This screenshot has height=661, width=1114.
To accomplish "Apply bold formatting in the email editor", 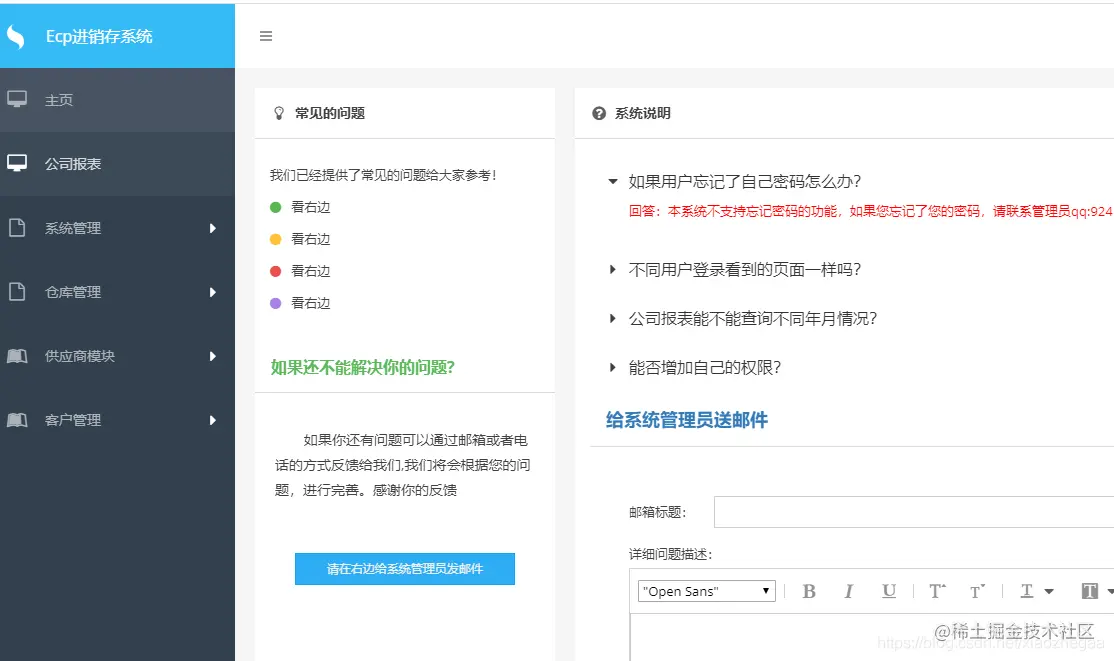I will (809, 591).
